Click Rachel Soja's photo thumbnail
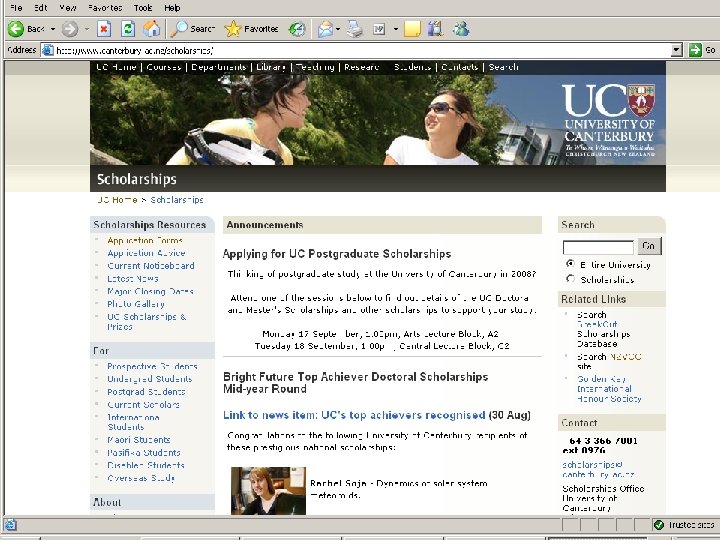Screen dimensions: 720x540 pyautogui.click(x=268, y=491)
